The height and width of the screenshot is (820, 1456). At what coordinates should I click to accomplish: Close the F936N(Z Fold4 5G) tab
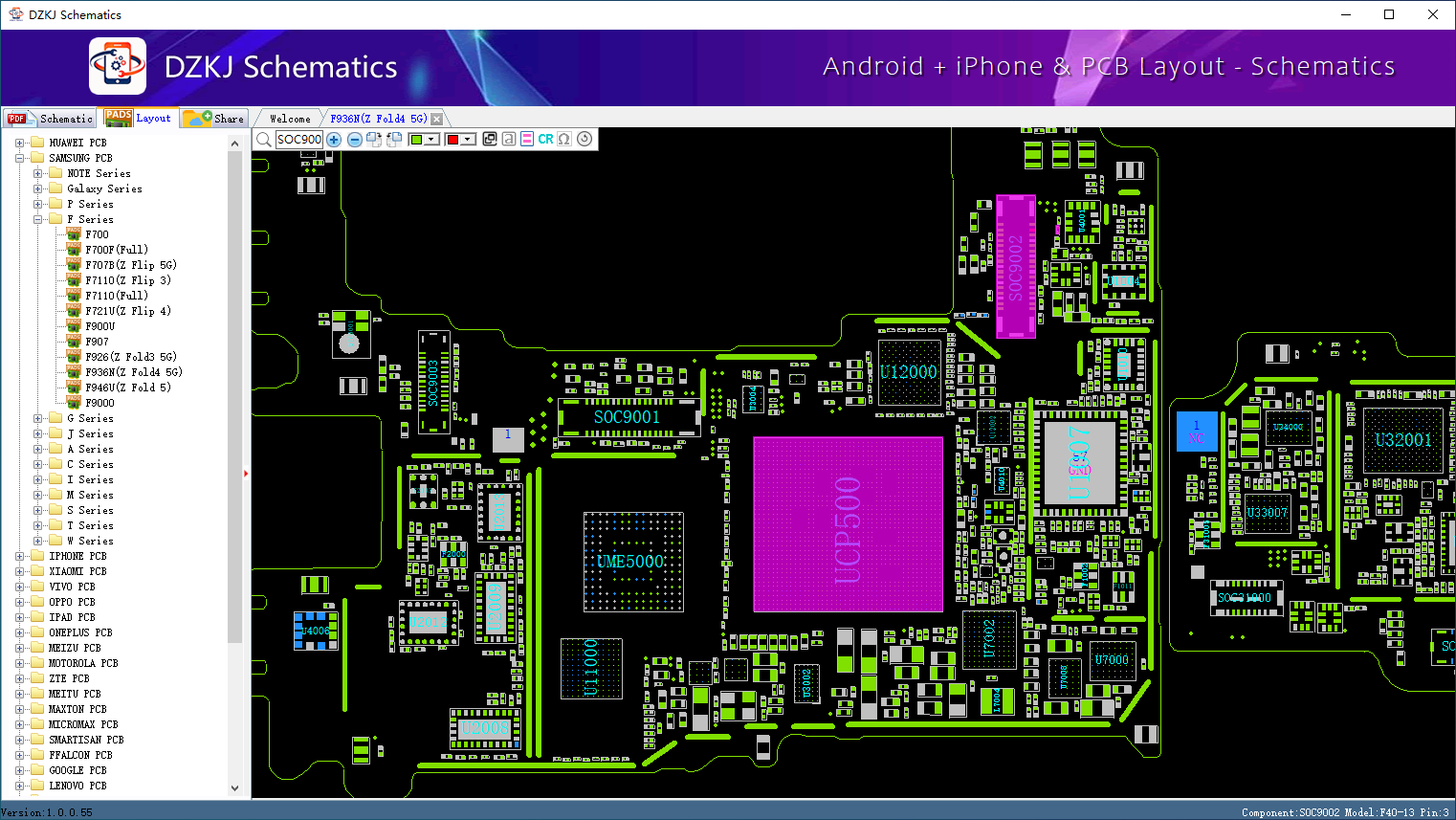click(437, 119)
